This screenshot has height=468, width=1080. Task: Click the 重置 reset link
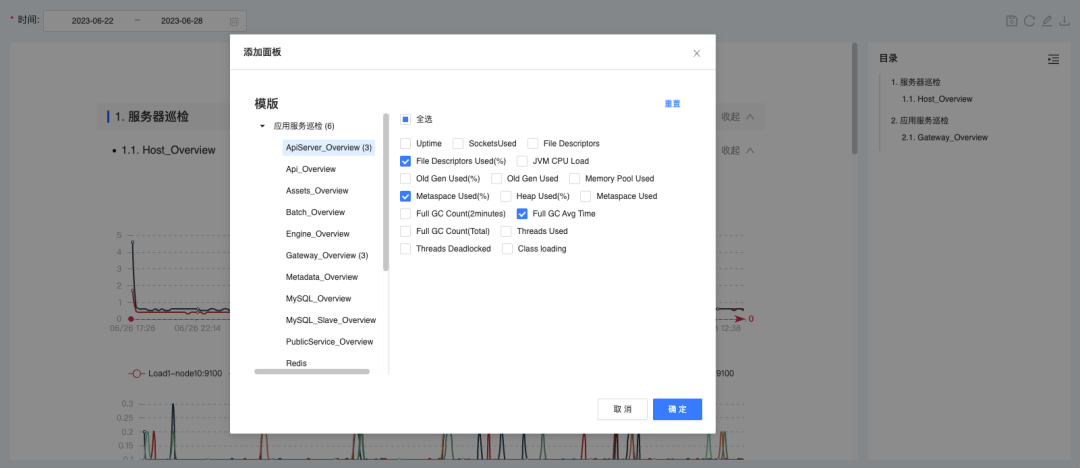672,103
